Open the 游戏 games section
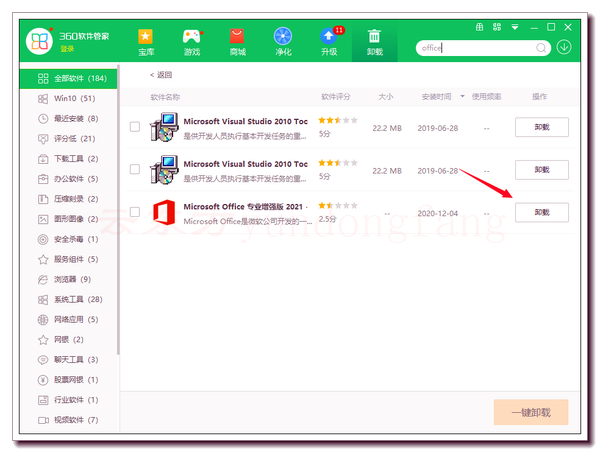The height and width of the screenshot is (453, 600). tap(192, 42)
